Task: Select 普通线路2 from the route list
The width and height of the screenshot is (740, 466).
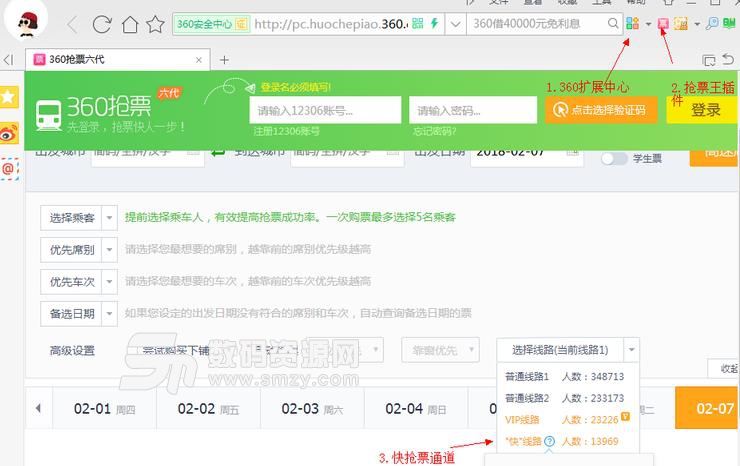Action: (564, 398)
